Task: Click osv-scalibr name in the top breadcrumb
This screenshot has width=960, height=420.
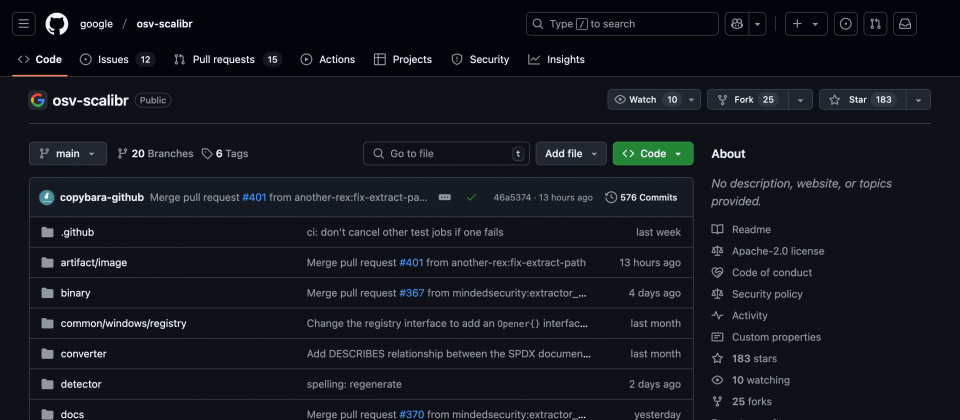Action: tap(165, 24)
